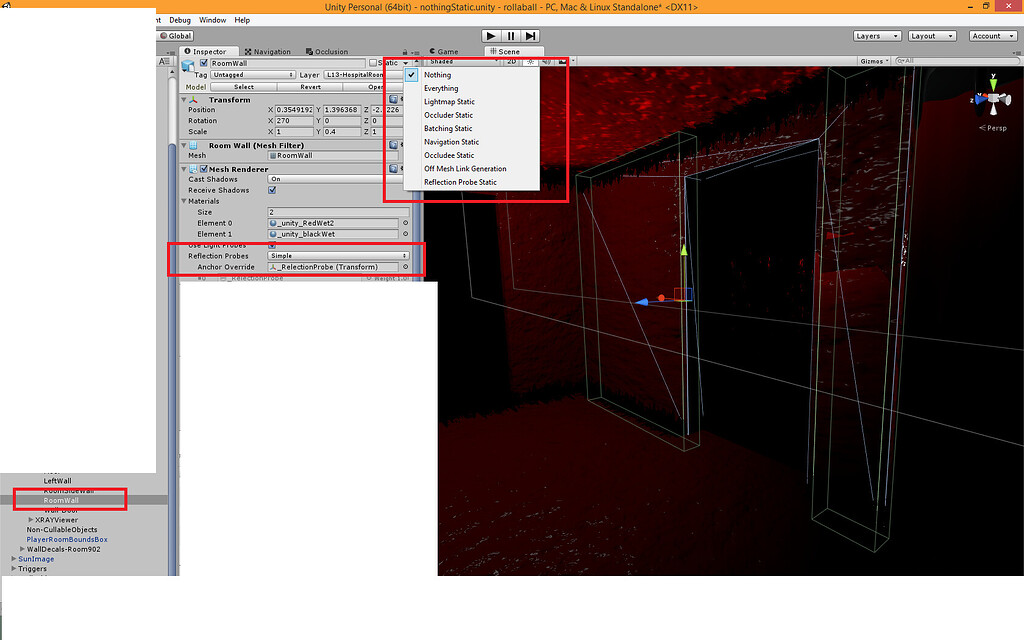1024x640 pixels.
Task: Click the prefab Select button
Action: (x=244, y=87)
